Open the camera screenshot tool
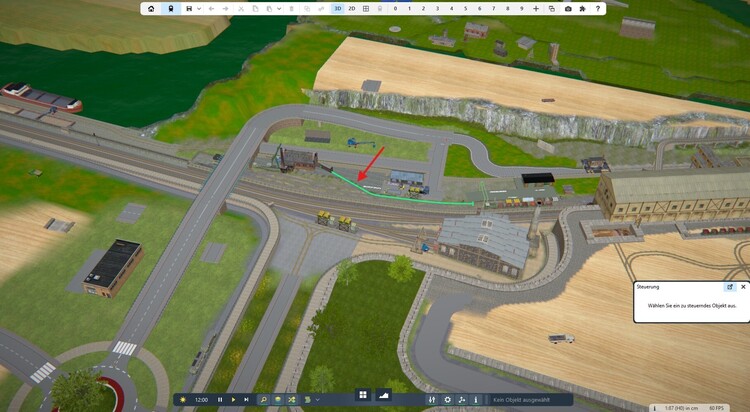Screen dimensions: 750x412 [x=568, y=8]
